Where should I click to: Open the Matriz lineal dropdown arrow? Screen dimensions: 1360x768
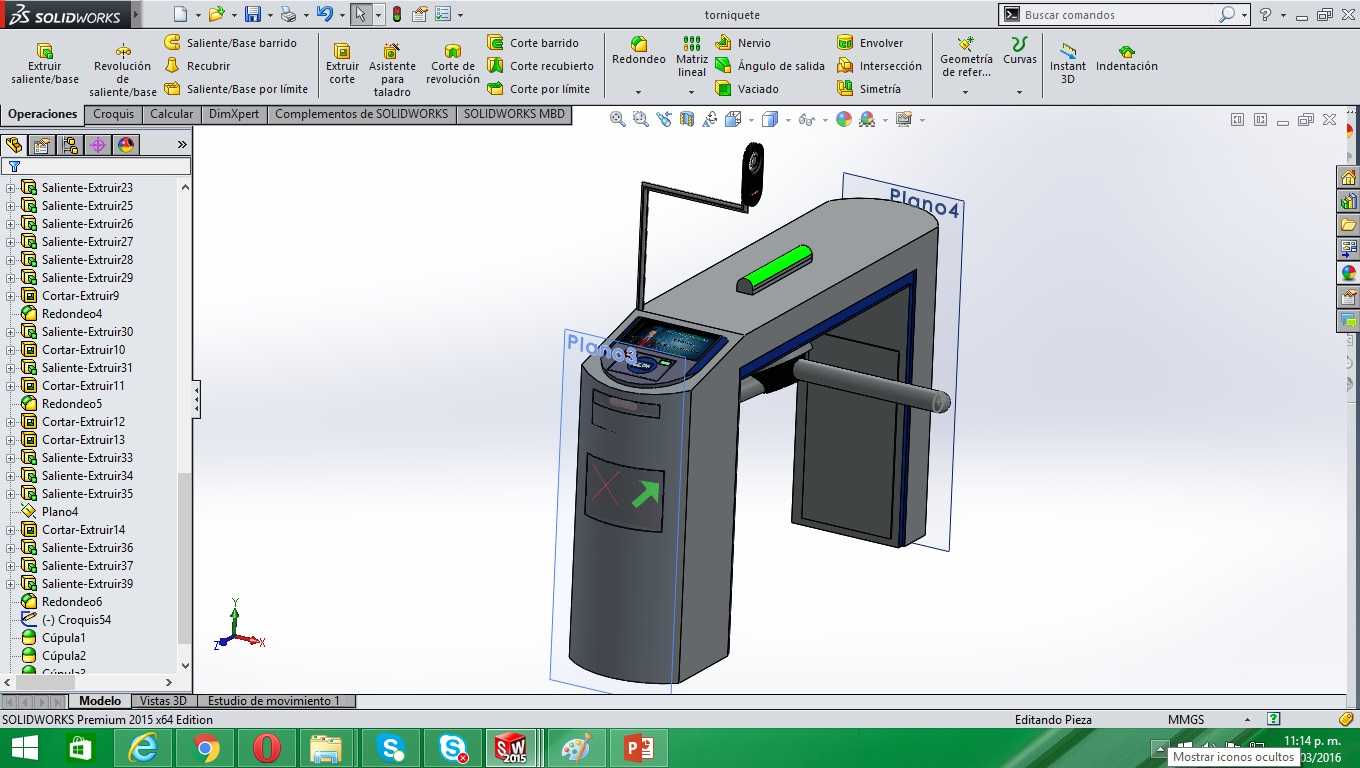[691, 93]
